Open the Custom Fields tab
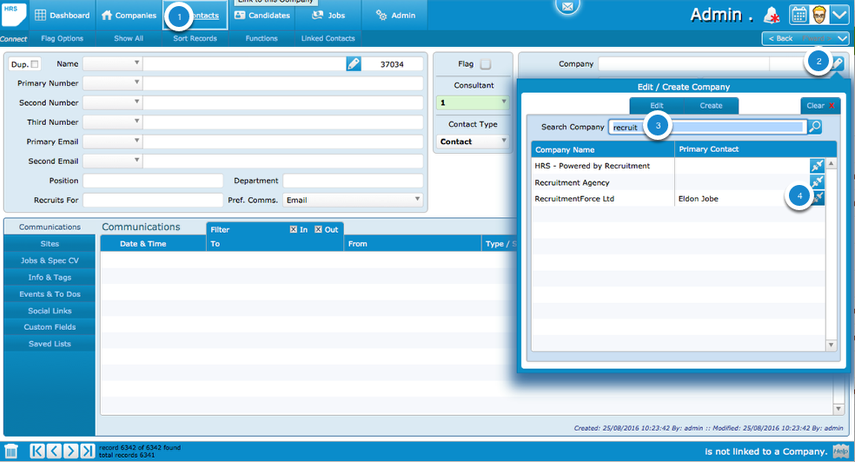 [x=50, y=327]
